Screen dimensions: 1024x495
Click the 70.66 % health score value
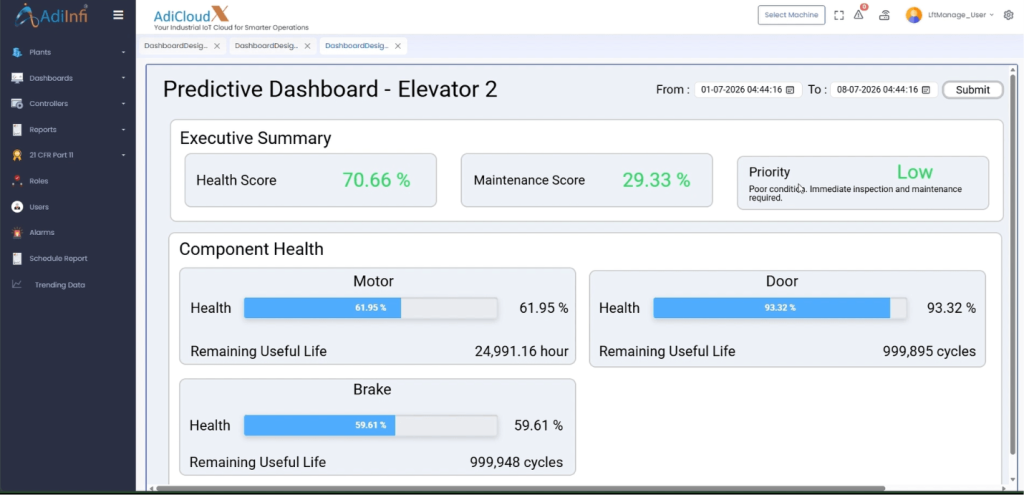(377, 180)
